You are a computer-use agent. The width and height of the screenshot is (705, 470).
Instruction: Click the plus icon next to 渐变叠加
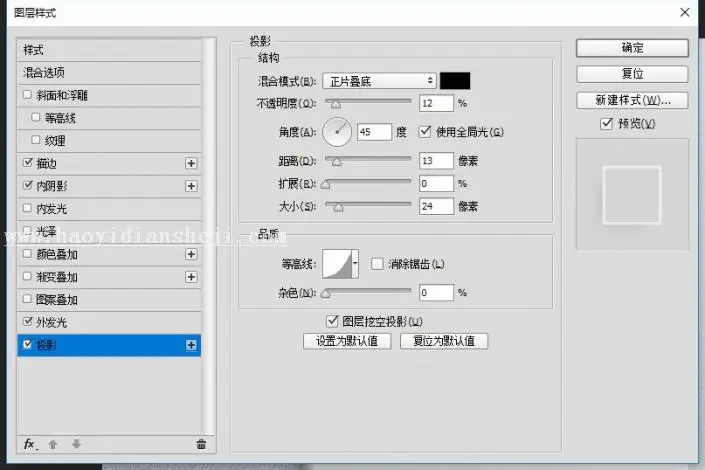(191, 277)
